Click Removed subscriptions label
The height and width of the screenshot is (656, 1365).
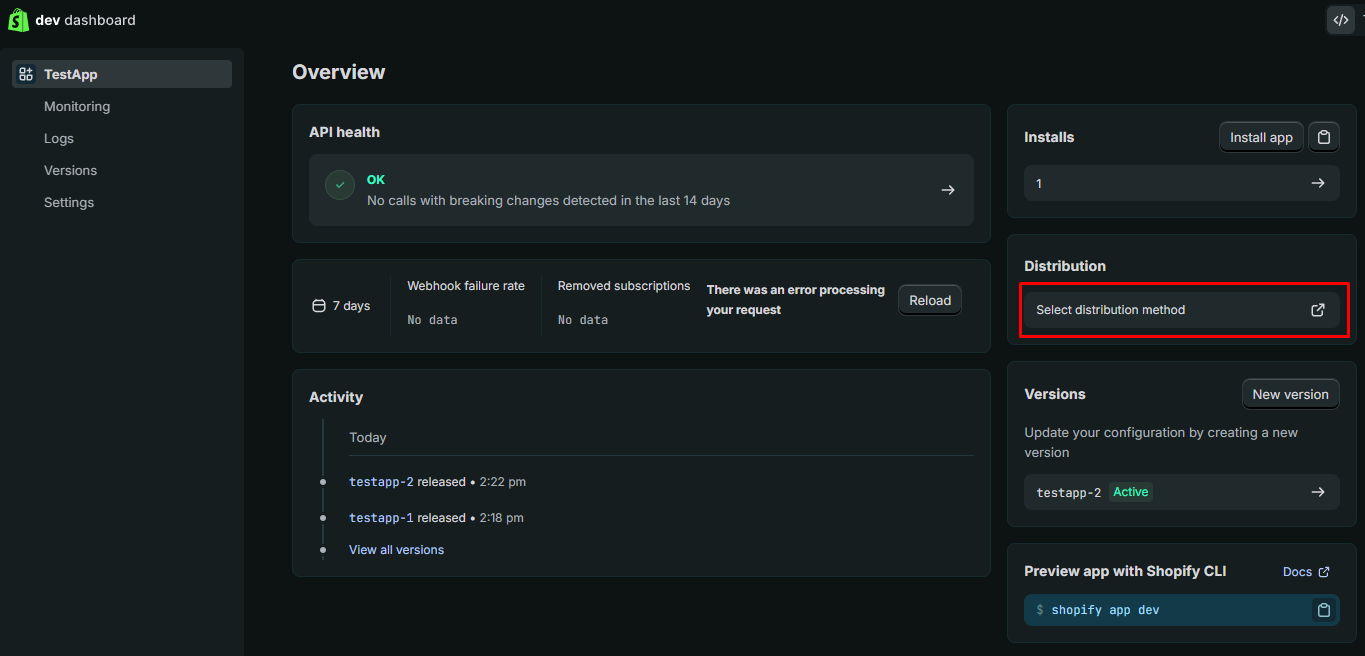624,286
